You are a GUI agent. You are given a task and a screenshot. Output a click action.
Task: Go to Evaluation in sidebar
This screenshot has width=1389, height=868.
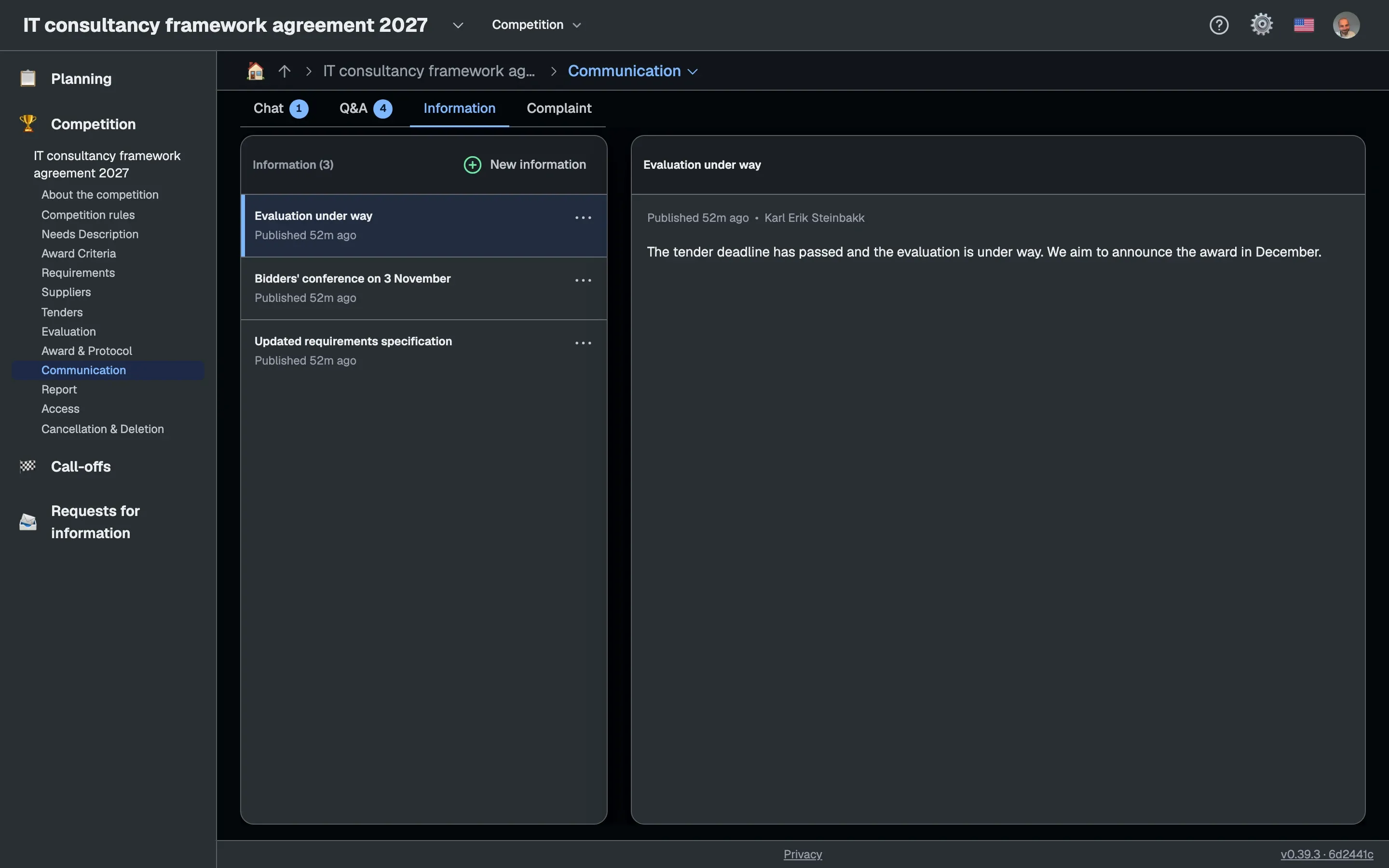coord(68,332)
